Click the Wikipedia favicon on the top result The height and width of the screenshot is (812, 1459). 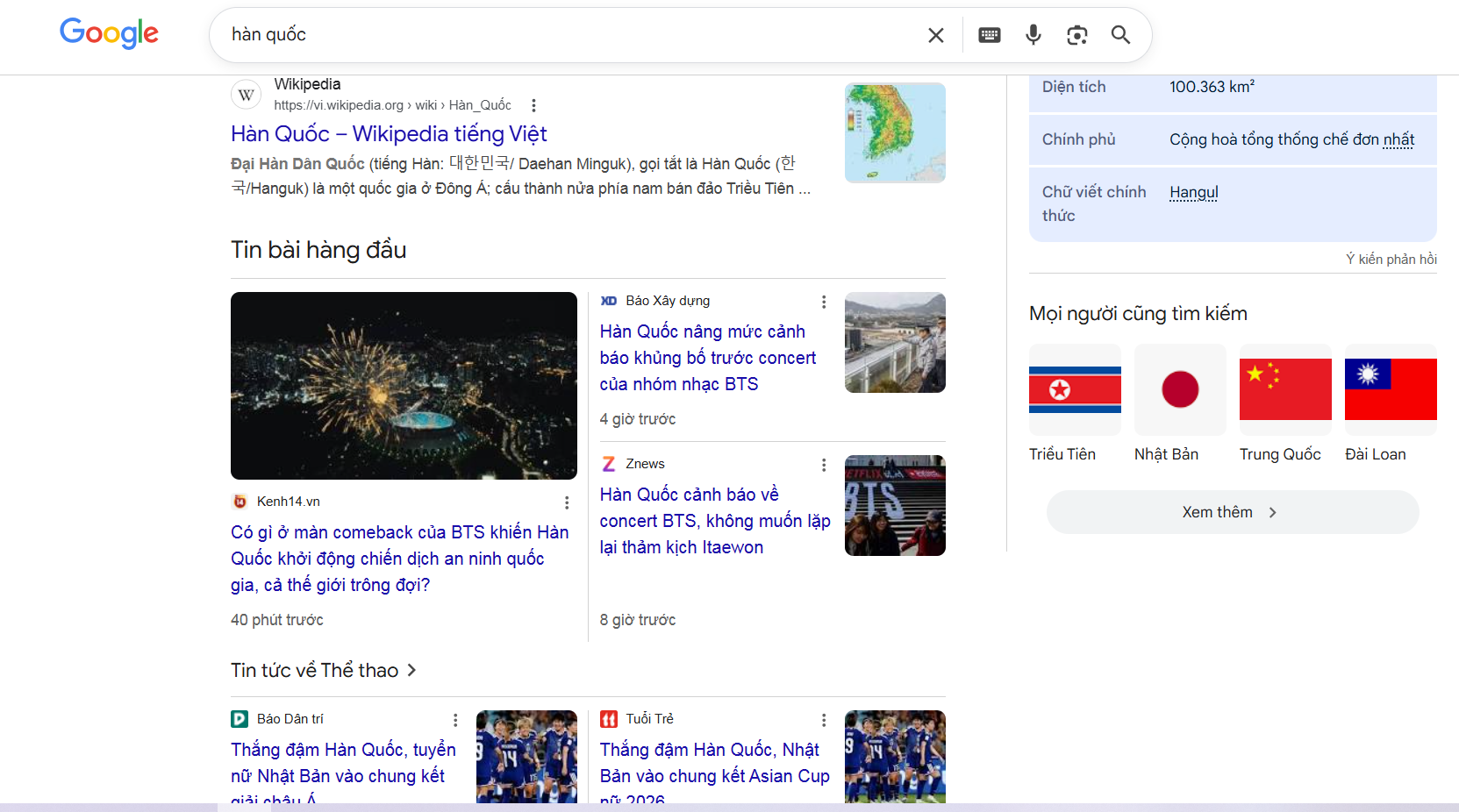[246, 94]
